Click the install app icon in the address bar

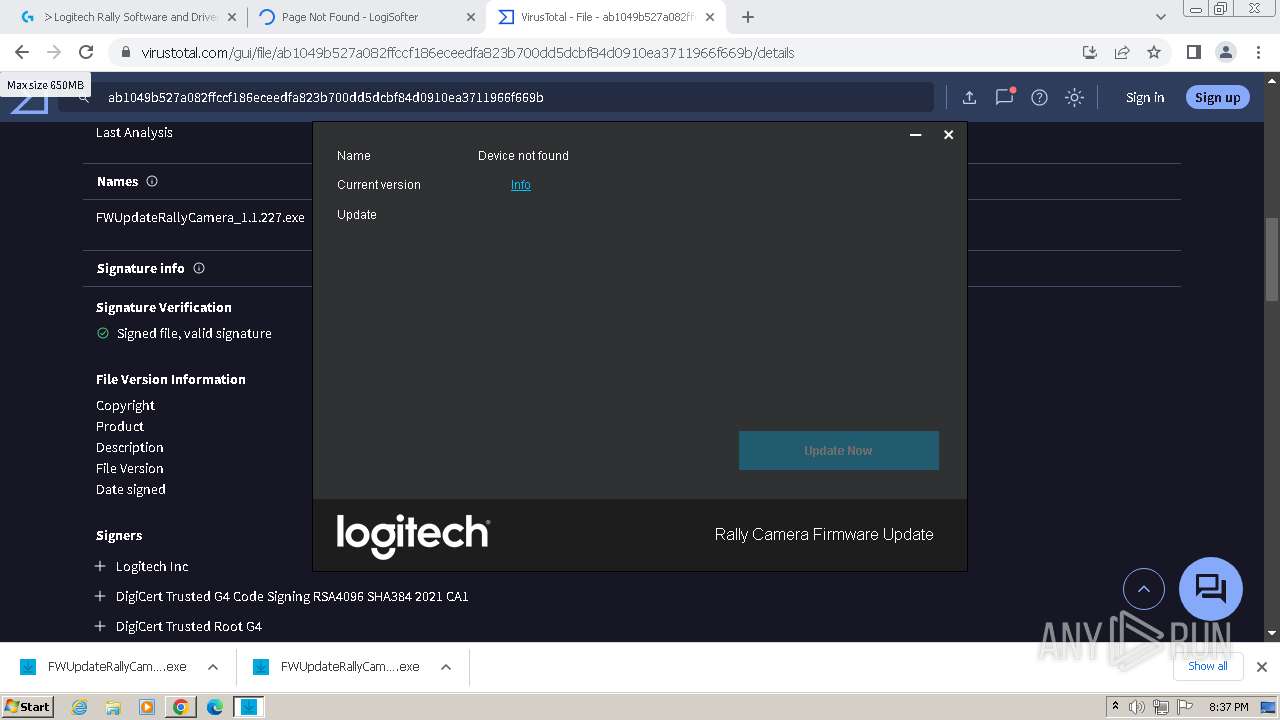tap(1090, 52)
